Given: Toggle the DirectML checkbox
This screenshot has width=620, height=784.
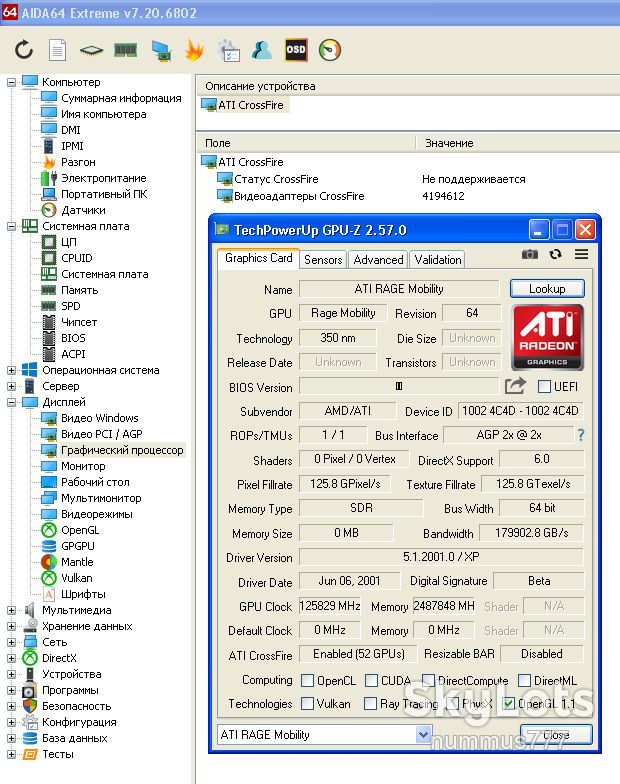Looking at the screenshot, I should [x=524, y=680].
